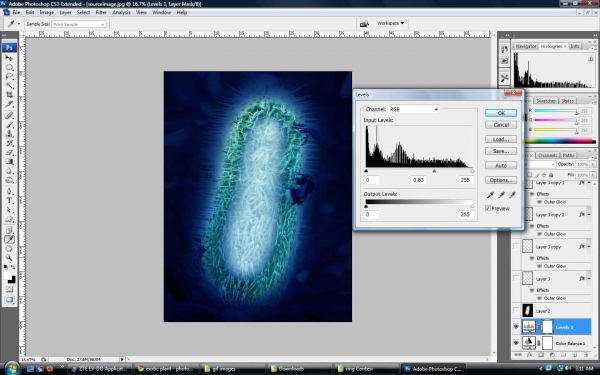
Task: Open the Workspace dropdown
Action: [x=390, y=23]
